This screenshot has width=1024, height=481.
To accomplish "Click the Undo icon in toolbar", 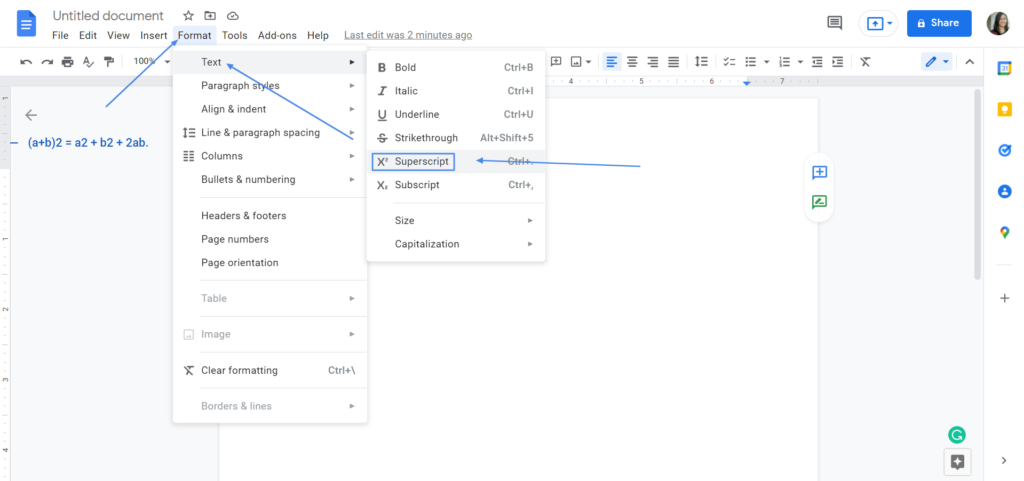I will click(26, 62).
